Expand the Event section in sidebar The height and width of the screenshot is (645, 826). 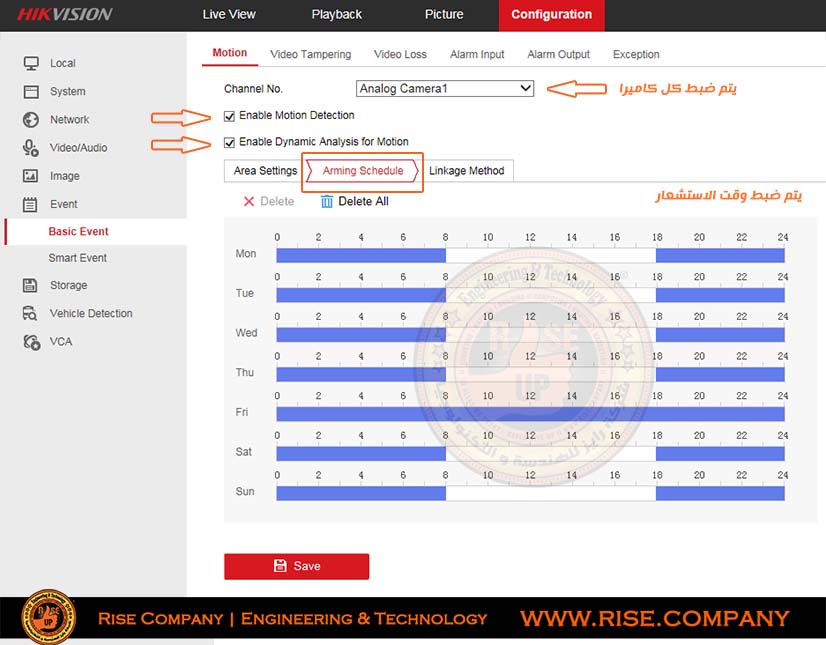(x=64, y=204)
